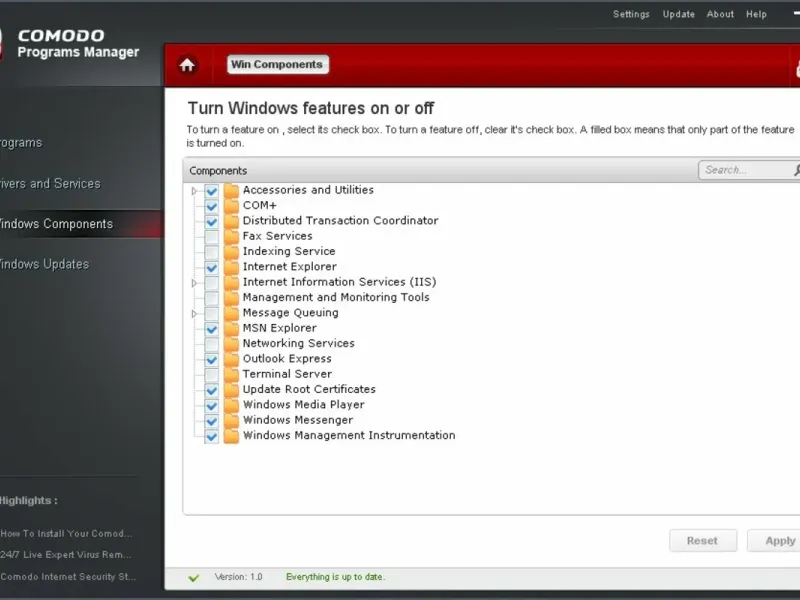Image resolution: width=800 pixels, height=600 pixels.
Task: Click the folder icon beside Fax Services
Action: (x=231, y=237)
